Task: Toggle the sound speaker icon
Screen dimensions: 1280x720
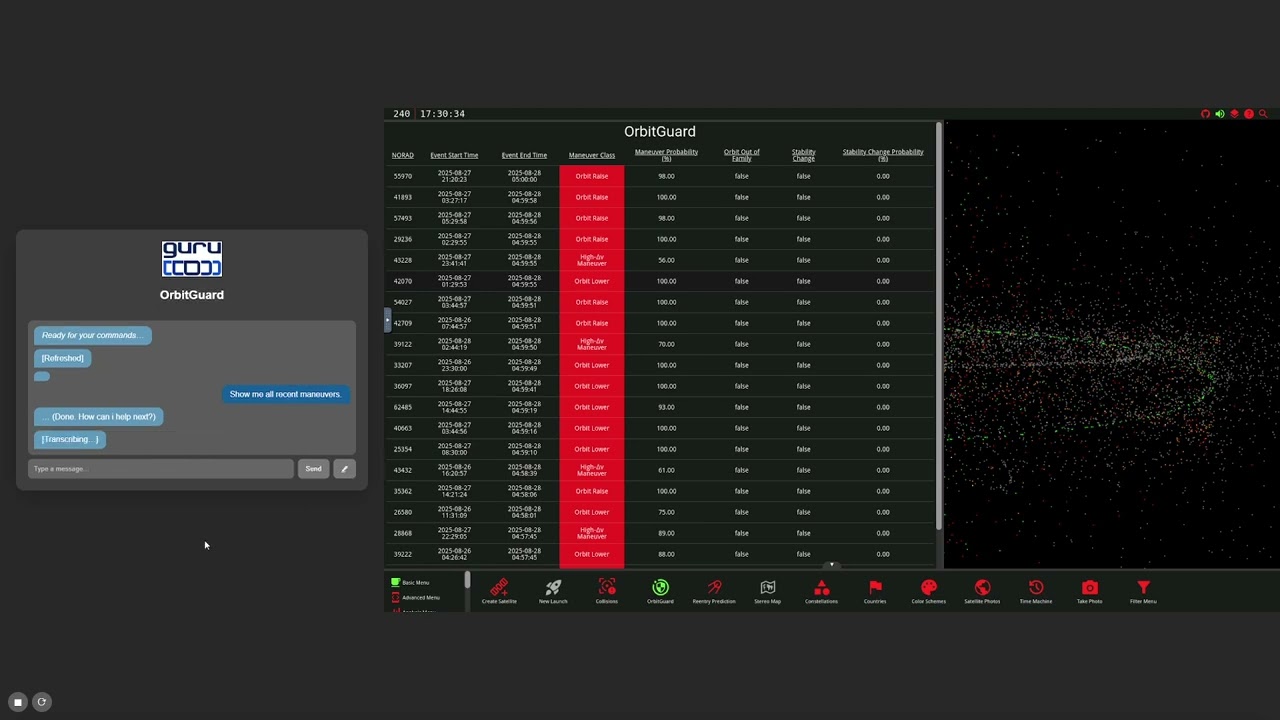Action: pyautogui.click(x=1219, y=114)
